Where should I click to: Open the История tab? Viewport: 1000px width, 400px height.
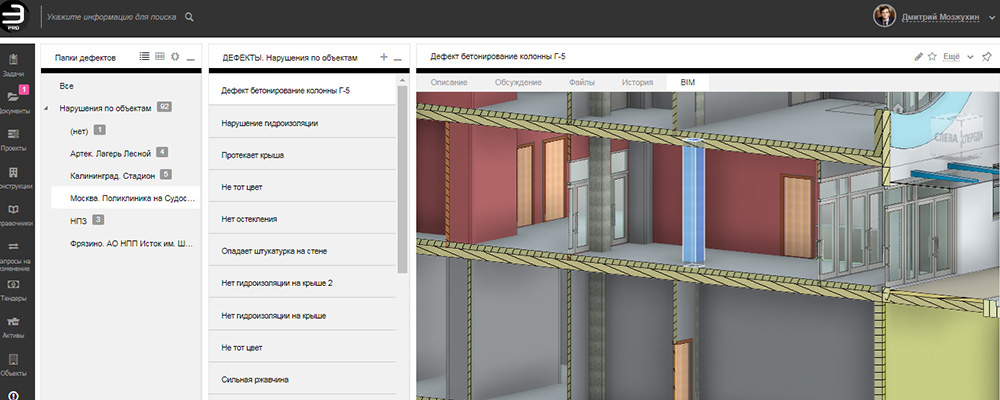click(x=637, y=81)
